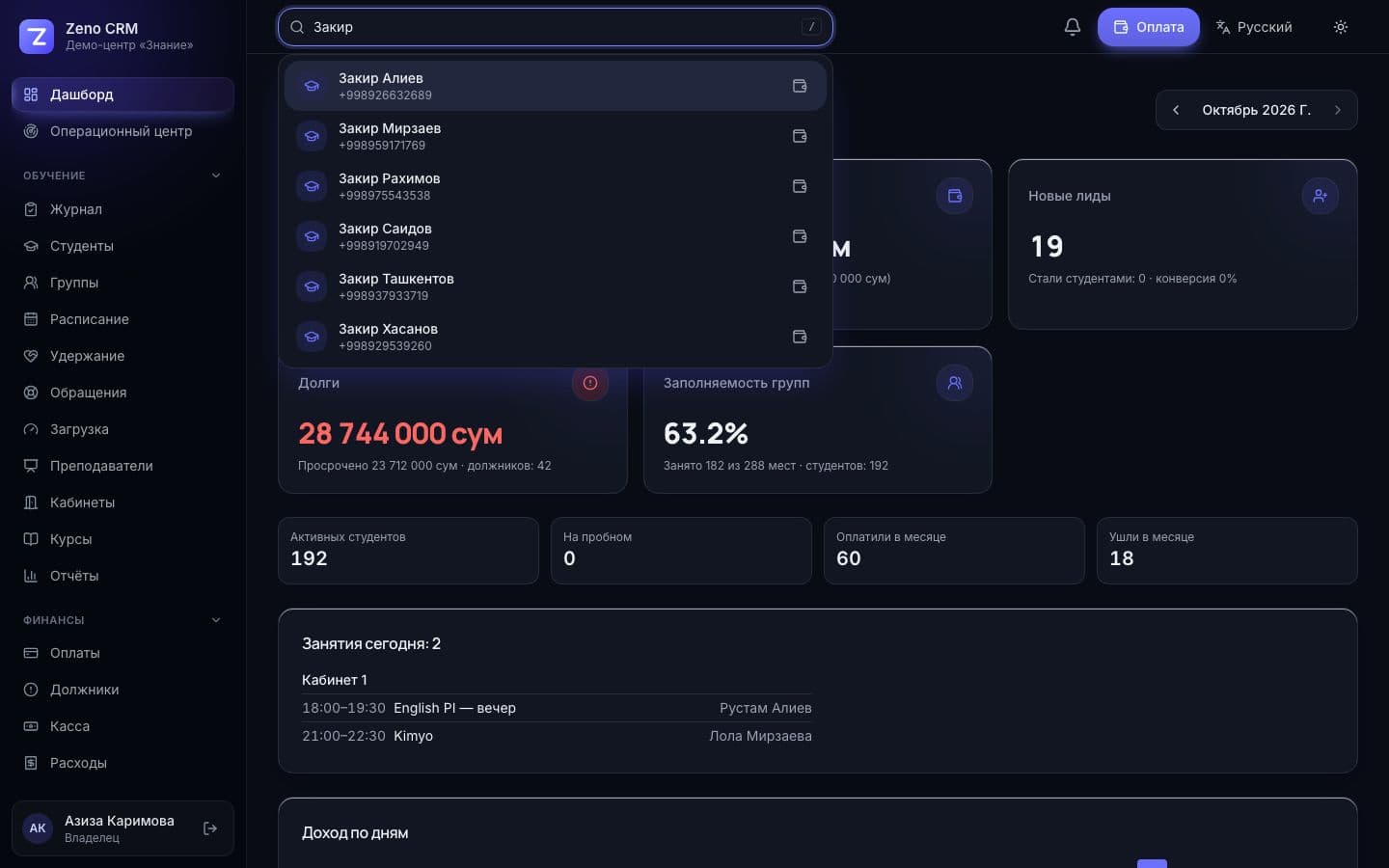Click the student cap icon beside Закир Хасанов
The image size is (1389, 868).
point(312,337)
